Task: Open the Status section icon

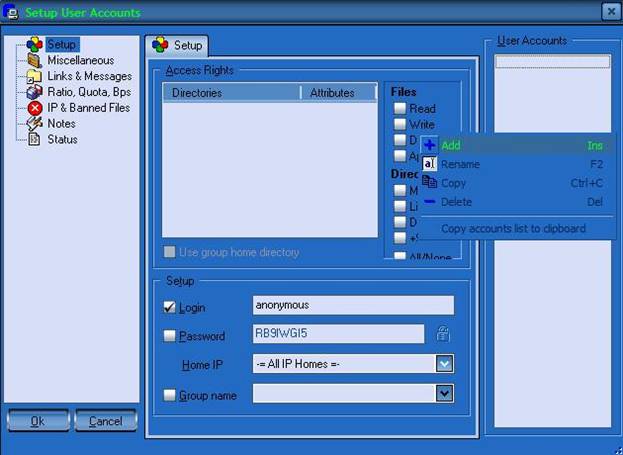Action: [x=35, y=140]
